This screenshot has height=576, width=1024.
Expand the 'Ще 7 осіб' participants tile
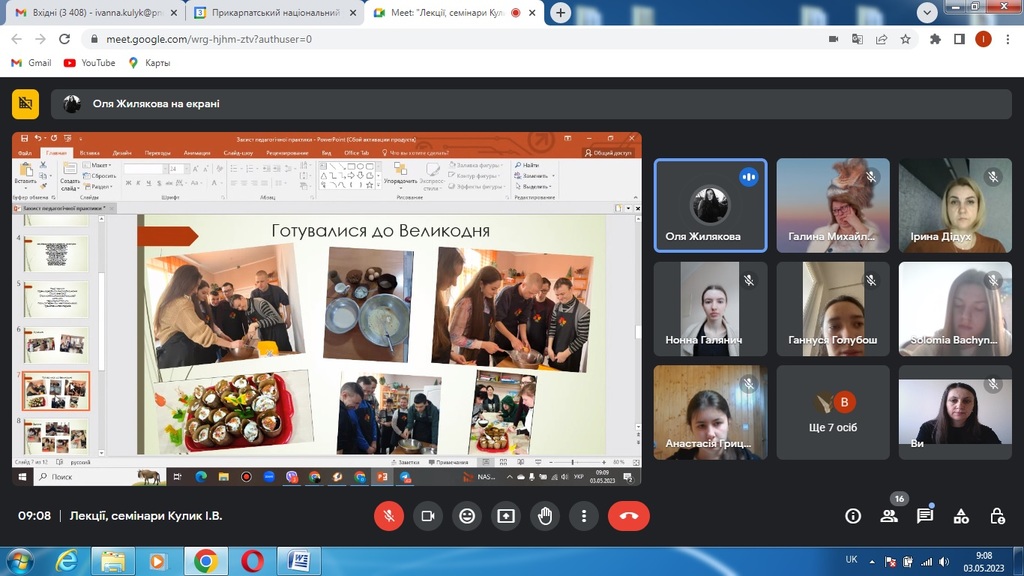tap(832, 411)
